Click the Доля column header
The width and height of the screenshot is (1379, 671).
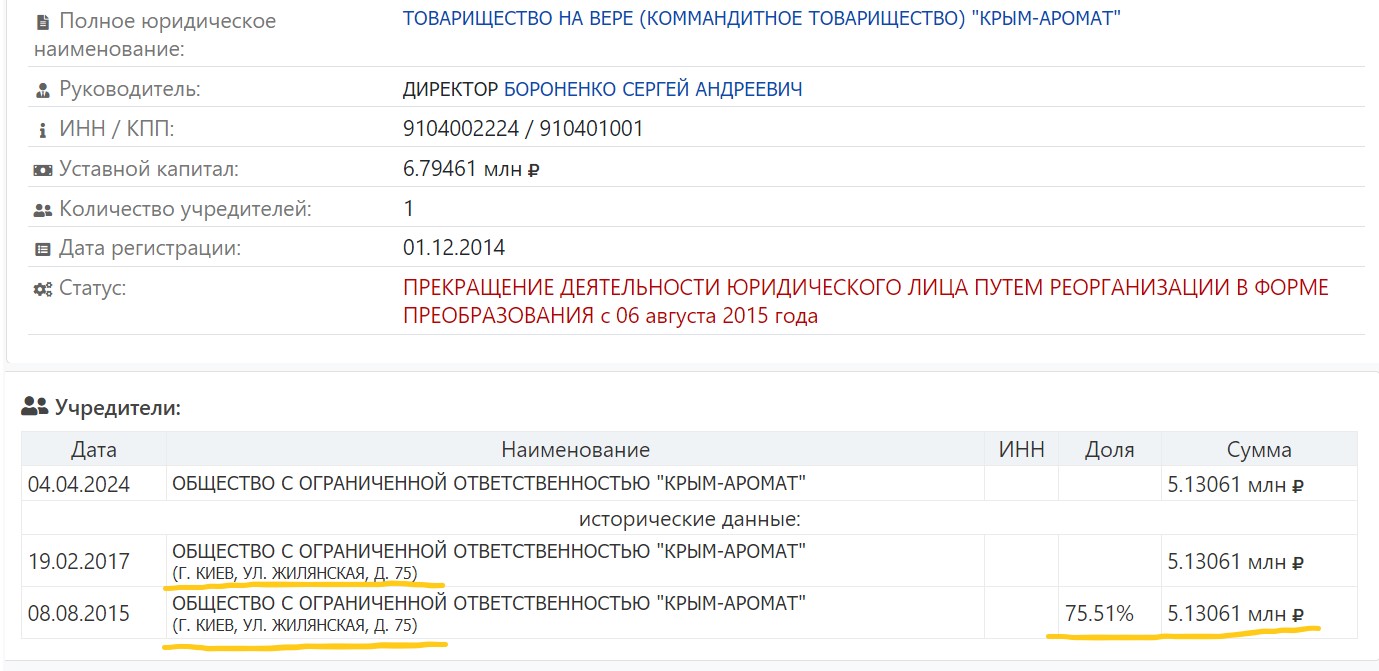pyautogui.click(x=1109, y=450)
